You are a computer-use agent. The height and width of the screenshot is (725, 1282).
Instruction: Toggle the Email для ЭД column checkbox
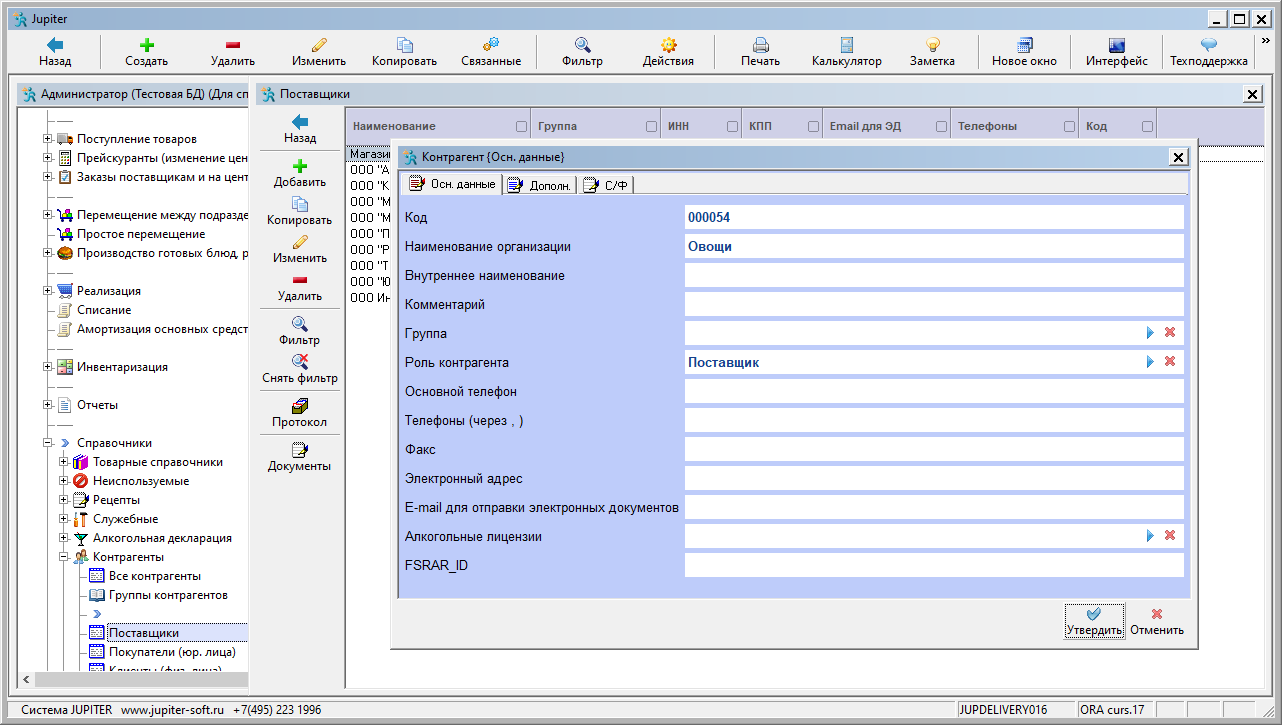942,127
